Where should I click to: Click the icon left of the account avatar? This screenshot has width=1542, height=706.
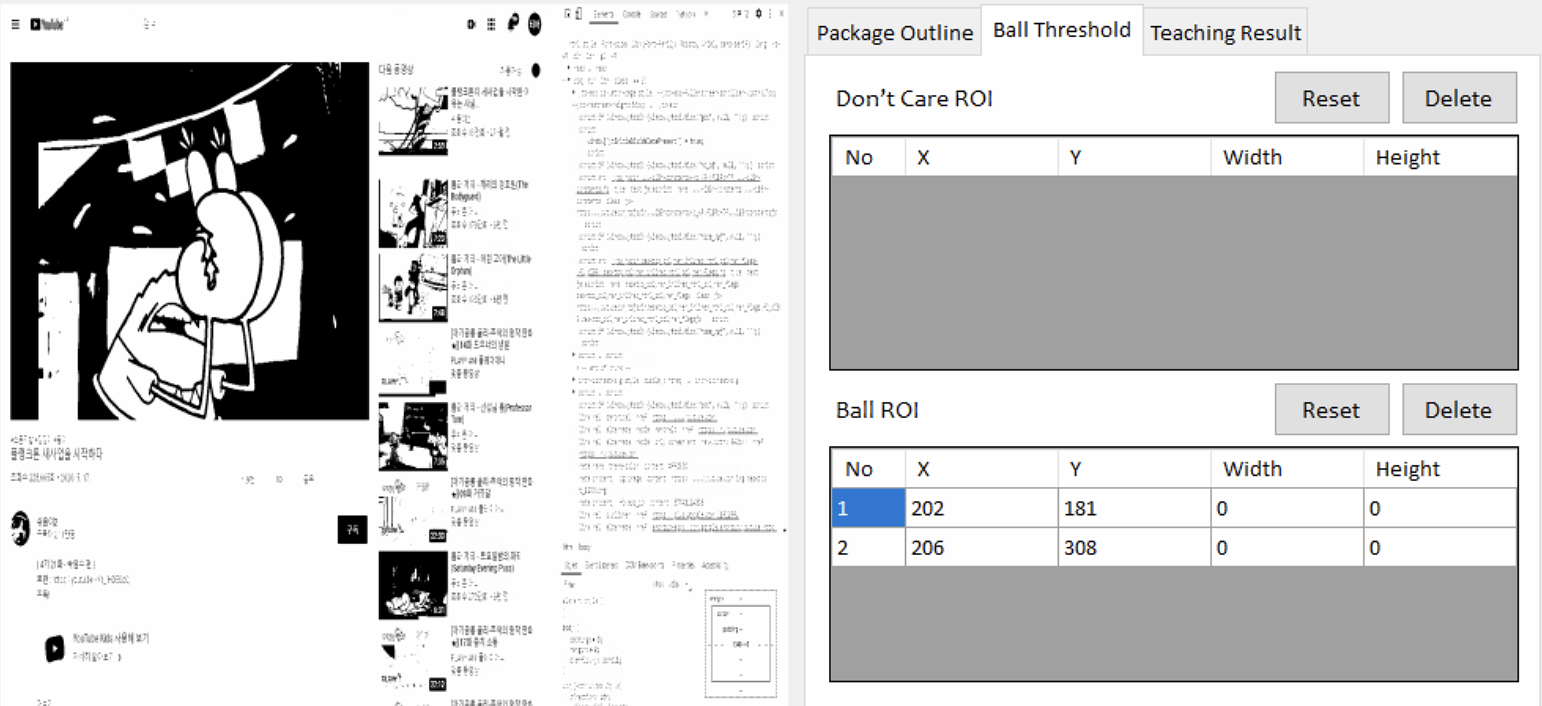pos(513,22)
